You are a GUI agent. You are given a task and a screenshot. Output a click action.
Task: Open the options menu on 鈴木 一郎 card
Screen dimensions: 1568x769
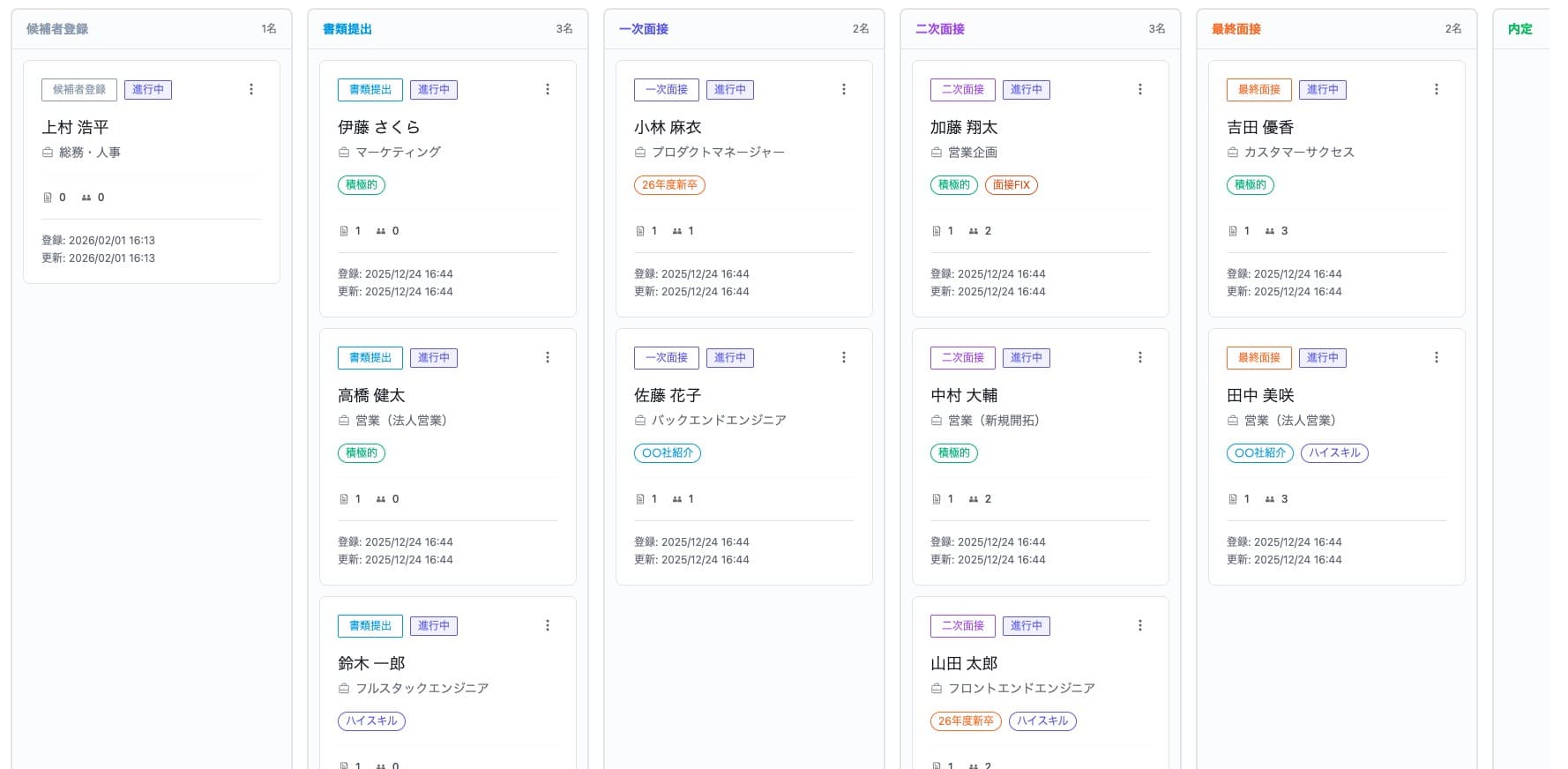(548, 625)
